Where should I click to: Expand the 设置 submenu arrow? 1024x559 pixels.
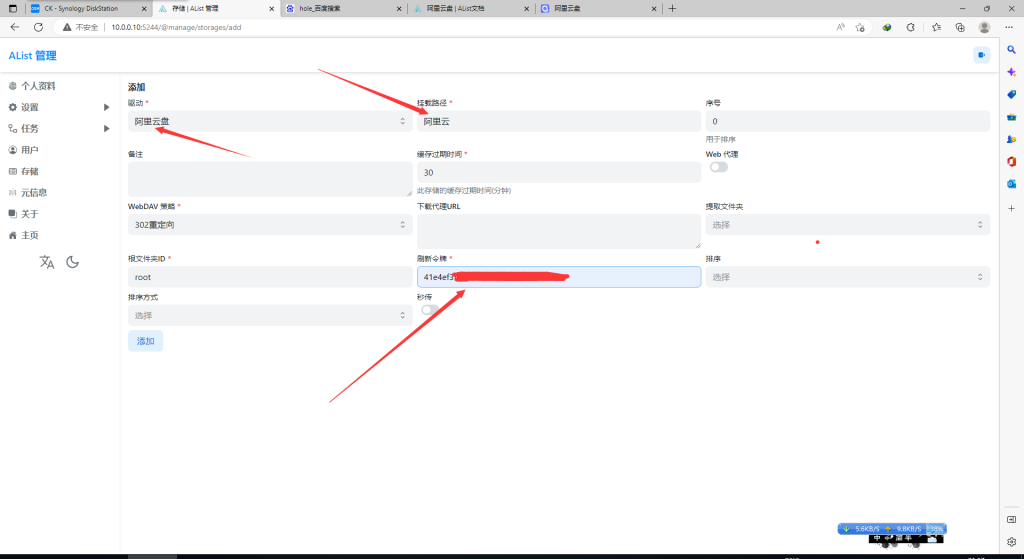coord(106,107)
